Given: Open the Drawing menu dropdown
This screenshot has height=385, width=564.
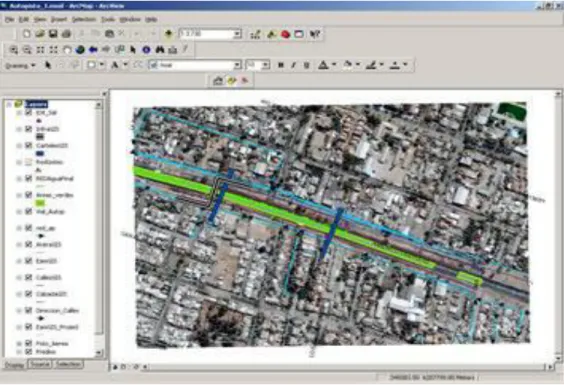Looking at the screenshot, I should tap(20, 65).
